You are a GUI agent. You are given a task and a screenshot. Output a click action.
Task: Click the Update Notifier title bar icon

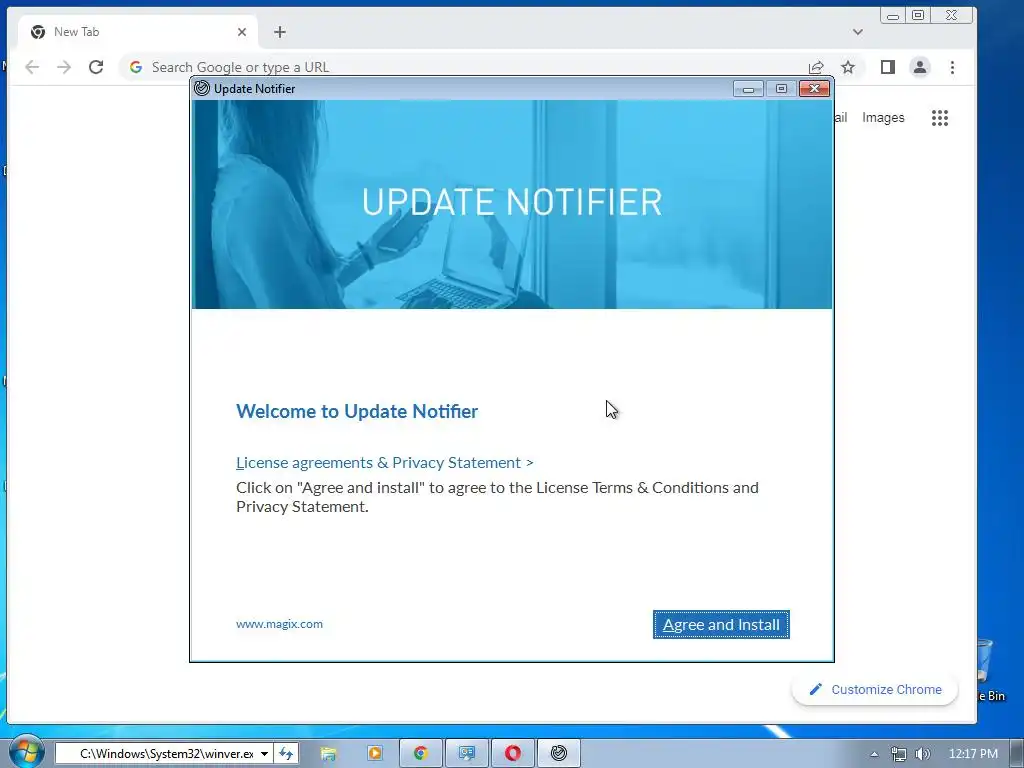coord(202,88)
